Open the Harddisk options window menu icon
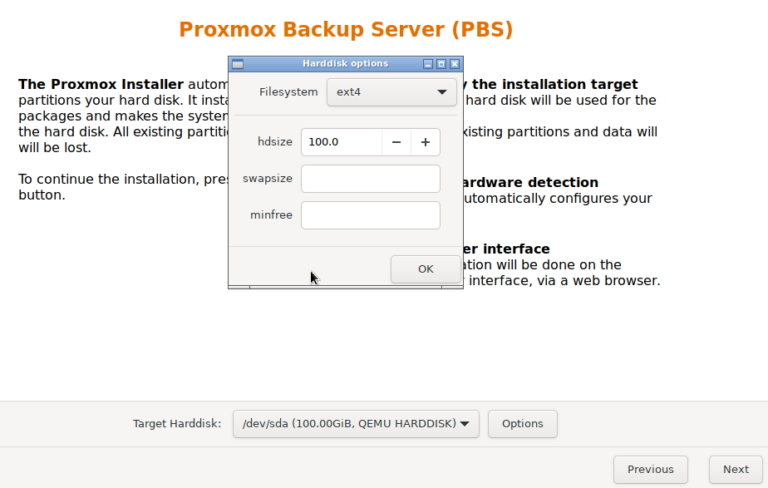This screenshot has height=488, width=768. tap(238, 64)
